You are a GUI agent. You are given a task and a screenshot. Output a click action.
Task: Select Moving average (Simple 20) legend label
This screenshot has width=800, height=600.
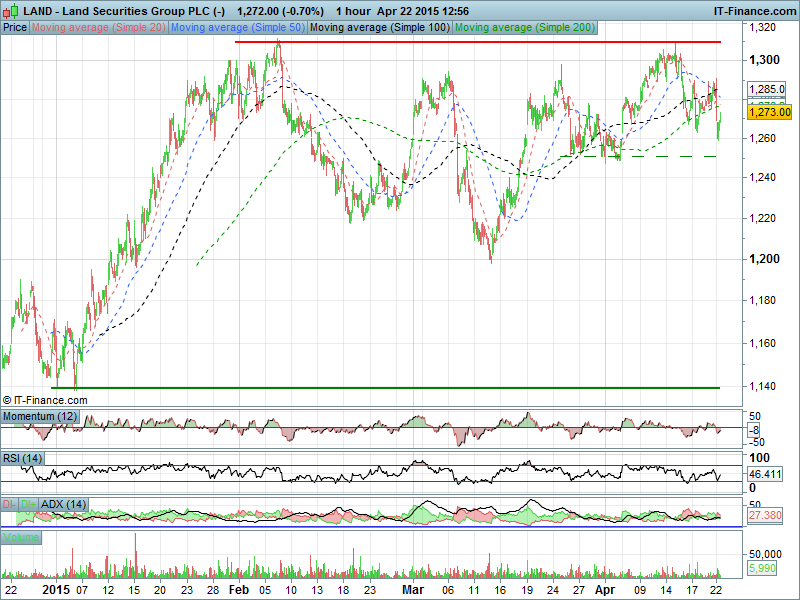(99, 28)
